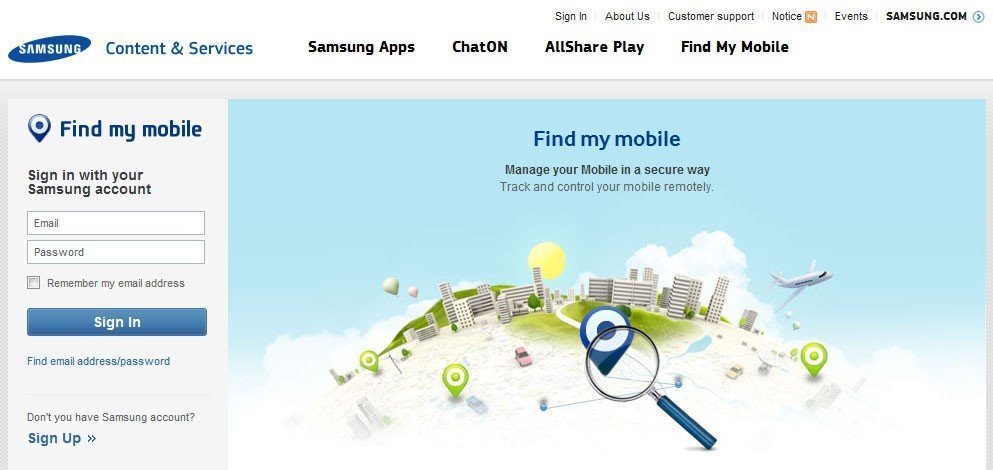The width and height of the screenshot is (993, 470).
Task: Go to Find My Mobile nav tab
Action: (x=735, y=48)
